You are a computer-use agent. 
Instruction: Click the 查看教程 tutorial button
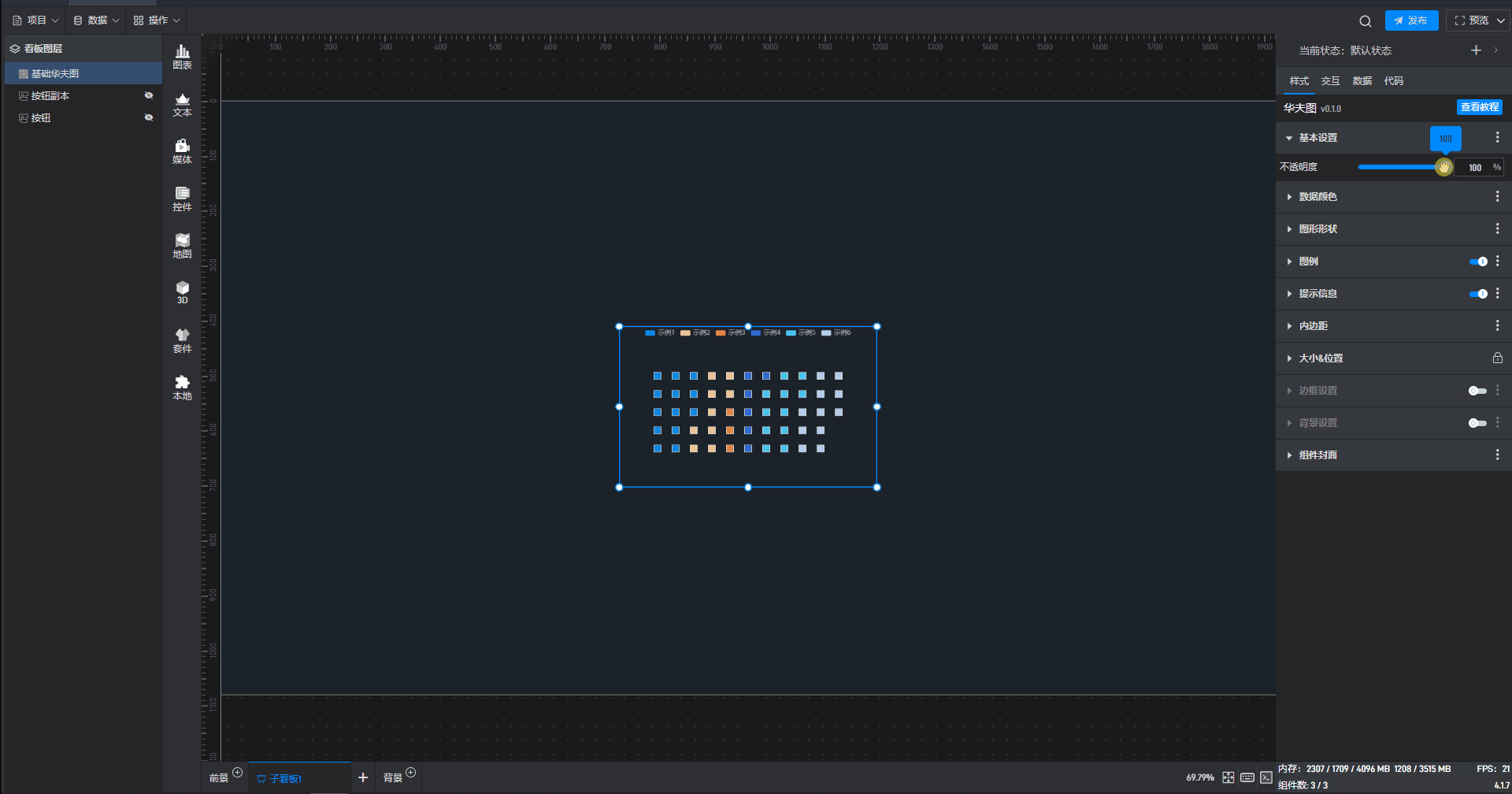[x=1479, y=107]
